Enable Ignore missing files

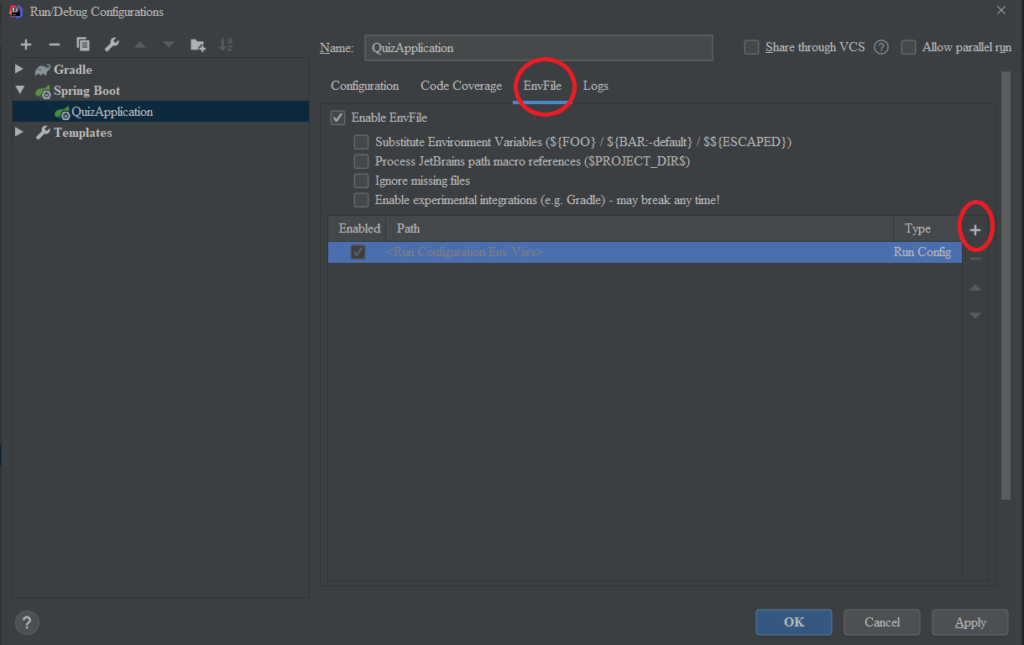[361, 180]
